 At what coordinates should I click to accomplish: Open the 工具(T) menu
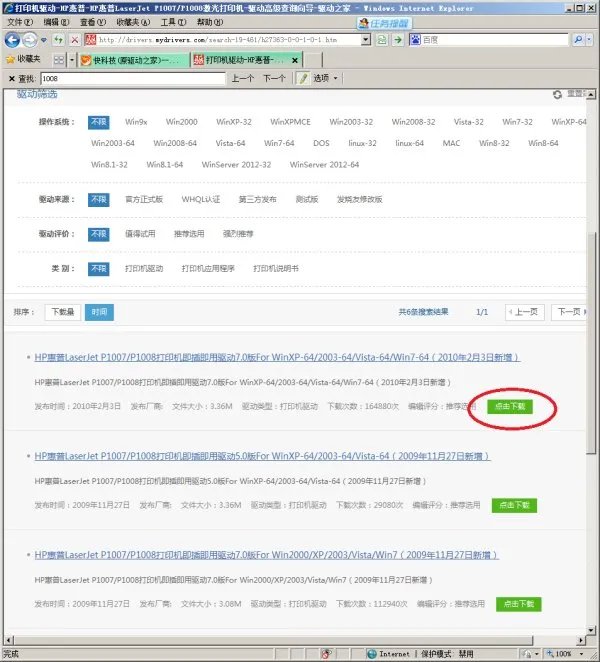pyautogui.click(x=173, y=21)
